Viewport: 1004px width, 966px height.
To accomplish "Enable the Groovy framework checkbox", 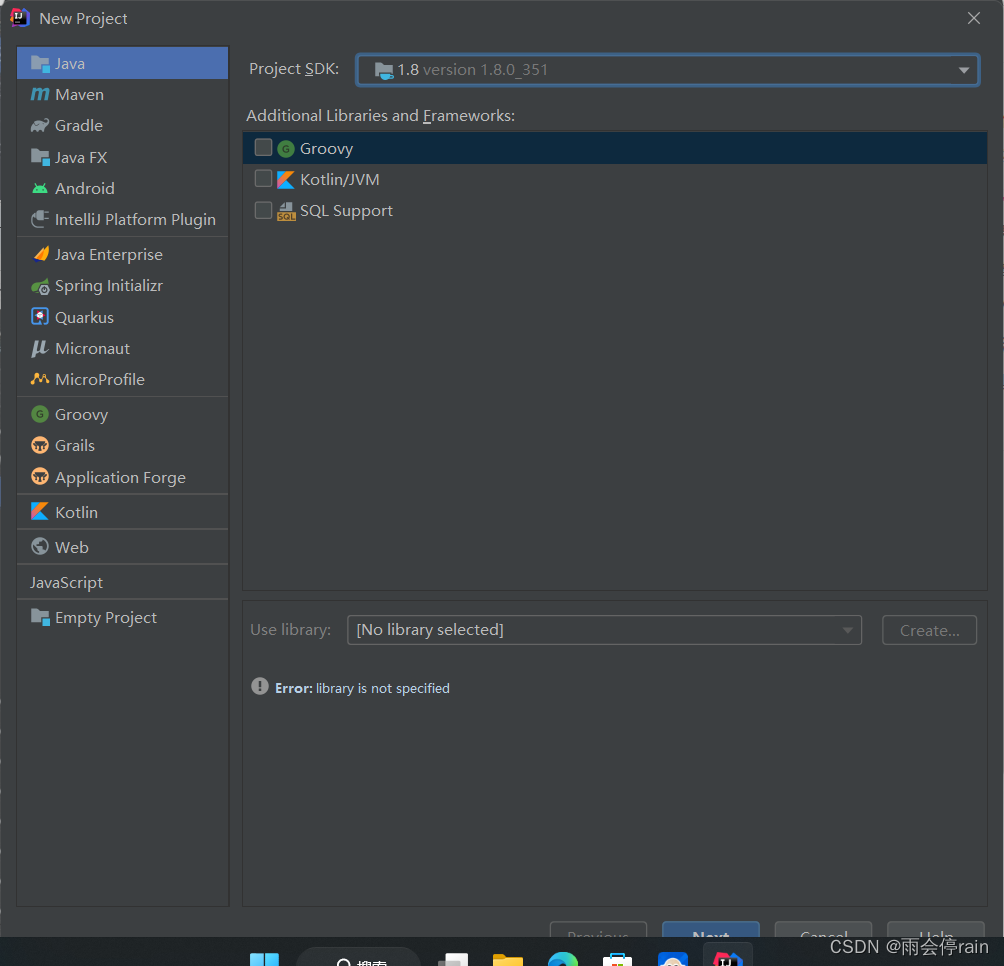I will pyautogui.click(x=263, y=148).
